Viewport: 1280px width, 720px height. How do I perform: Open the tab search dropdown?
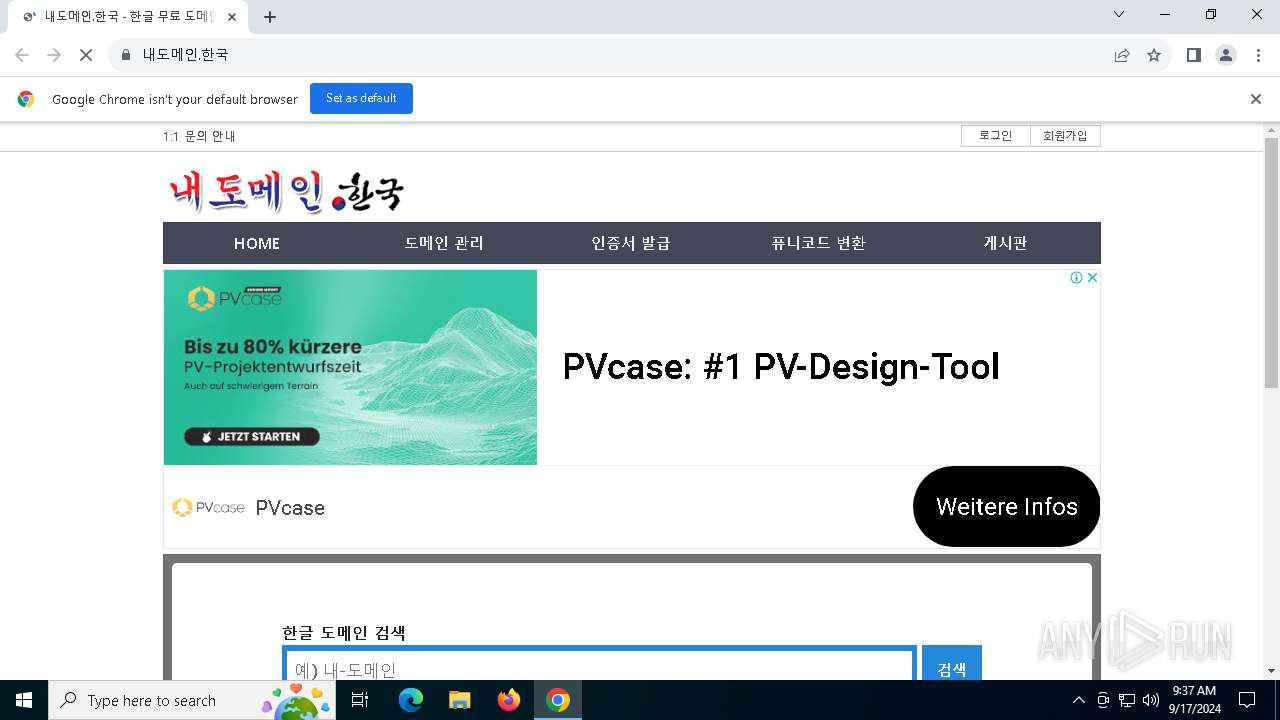pyautogui.click(x=1119, y=14)
